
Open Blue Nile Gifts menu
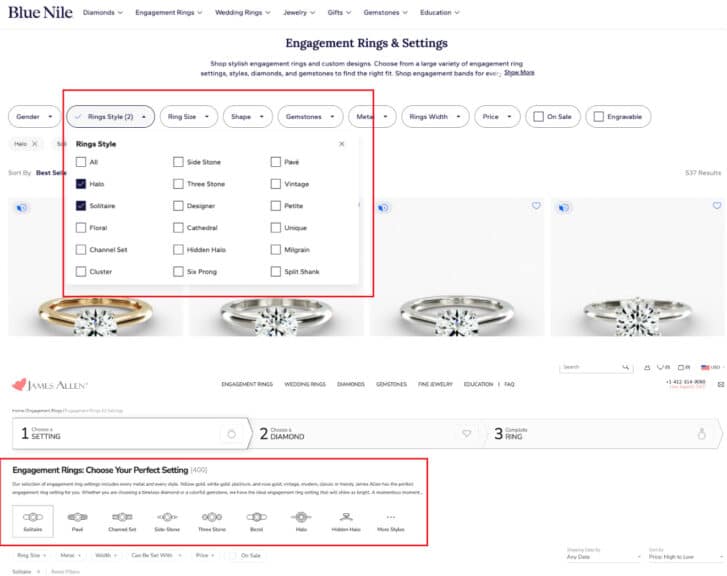[x=339, y=13]
